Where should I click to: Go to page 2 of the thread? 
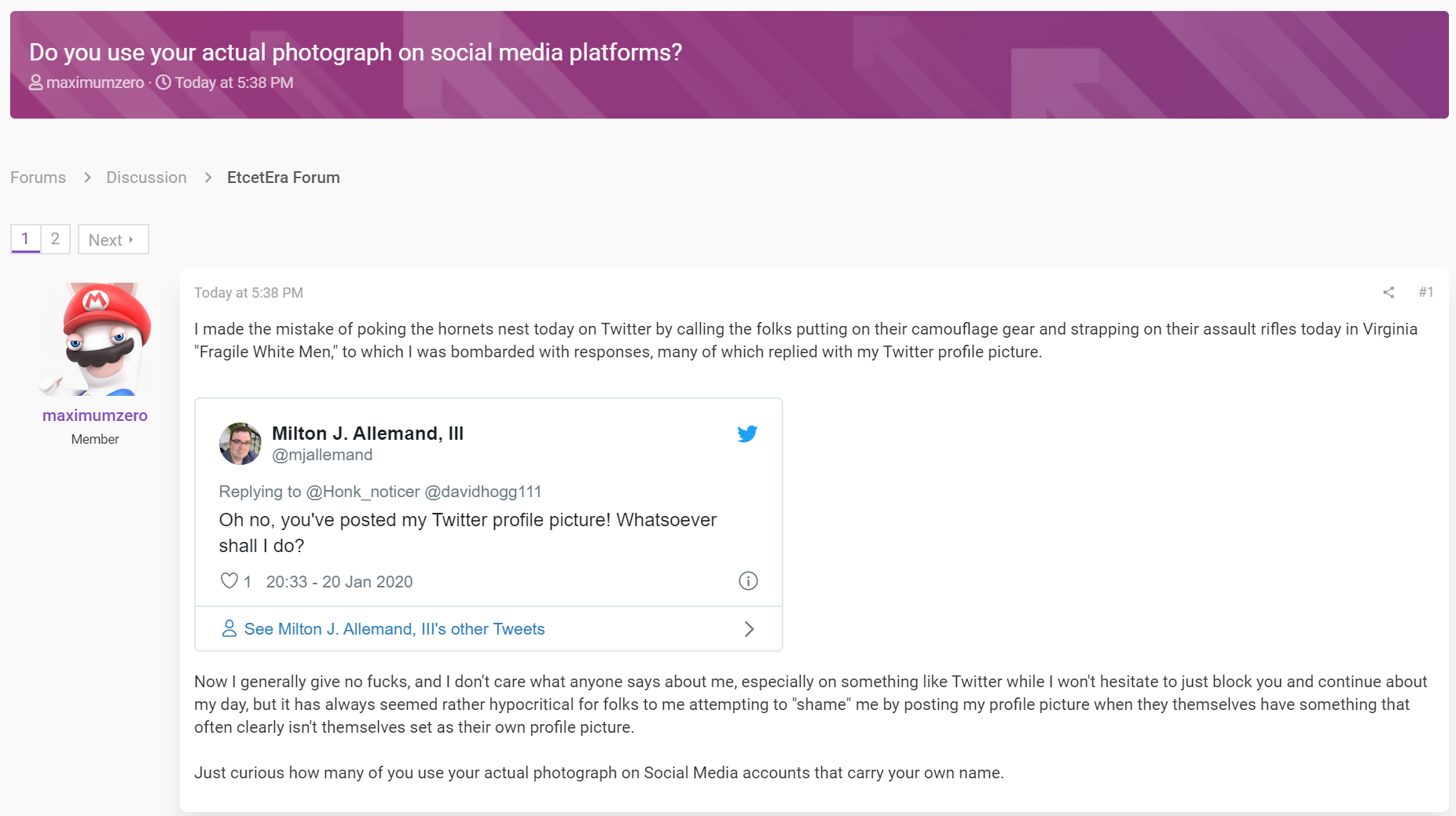point(55,239)
